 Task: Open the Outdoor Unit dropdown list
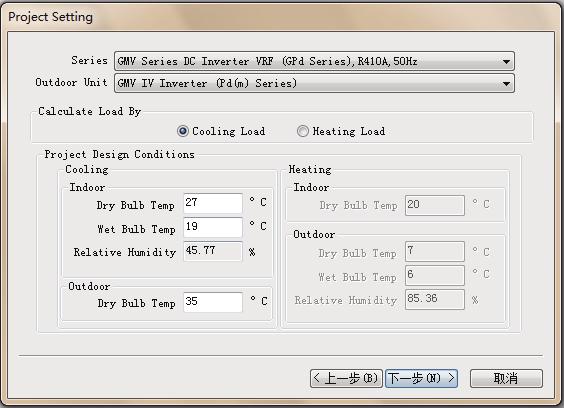pyautogui.click(x=314, y=83)
